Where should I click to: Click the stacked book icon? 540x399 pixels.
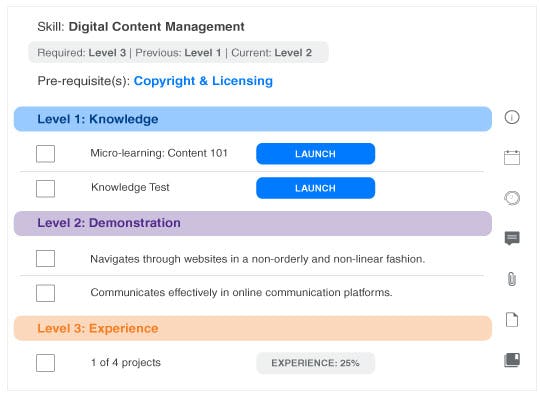point(512,360)
